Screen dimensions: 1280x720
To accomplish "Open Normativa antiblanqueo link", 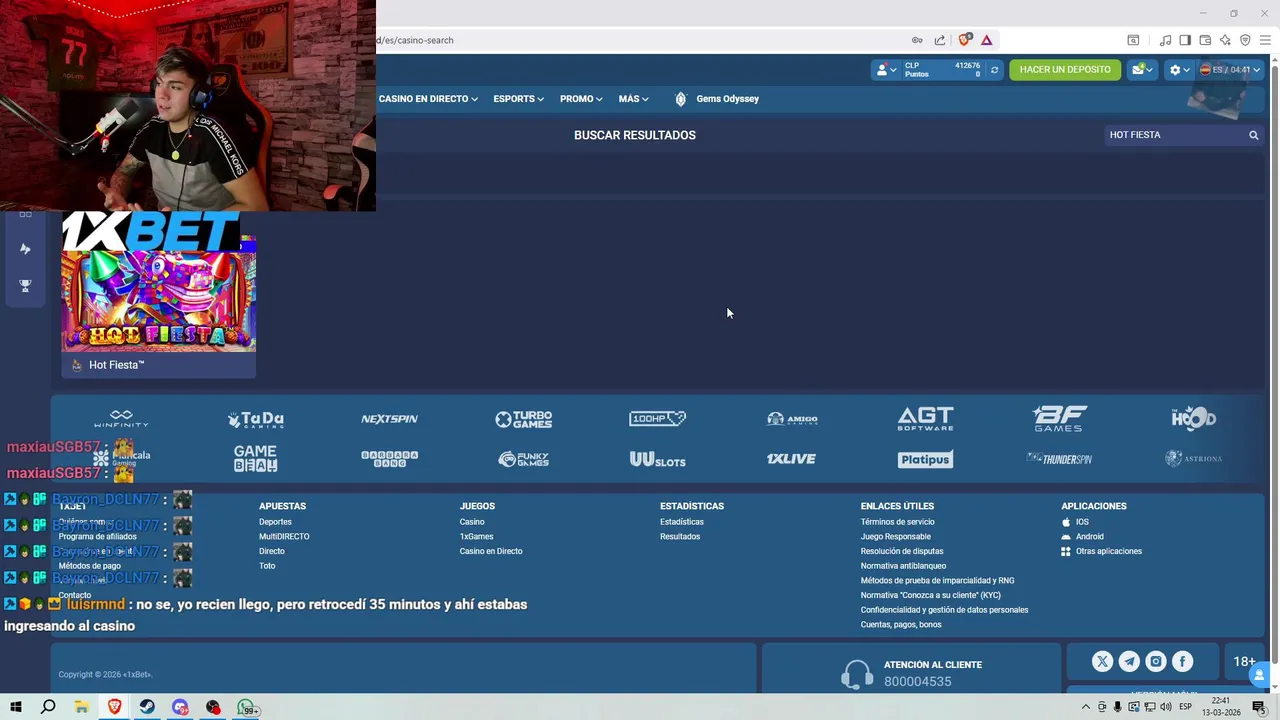I will click(903, 566).
